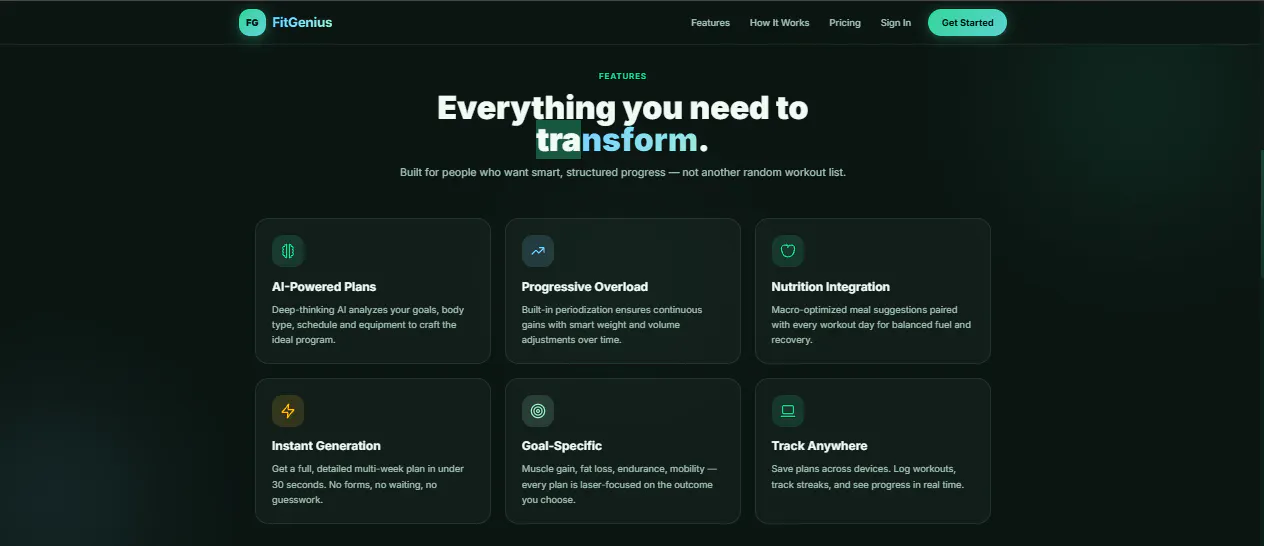The width and height of the screenshot is (1264, 546).
Task: Select the Goal-Specific card title
Action: pyautogui.click(x=562, y=446)
